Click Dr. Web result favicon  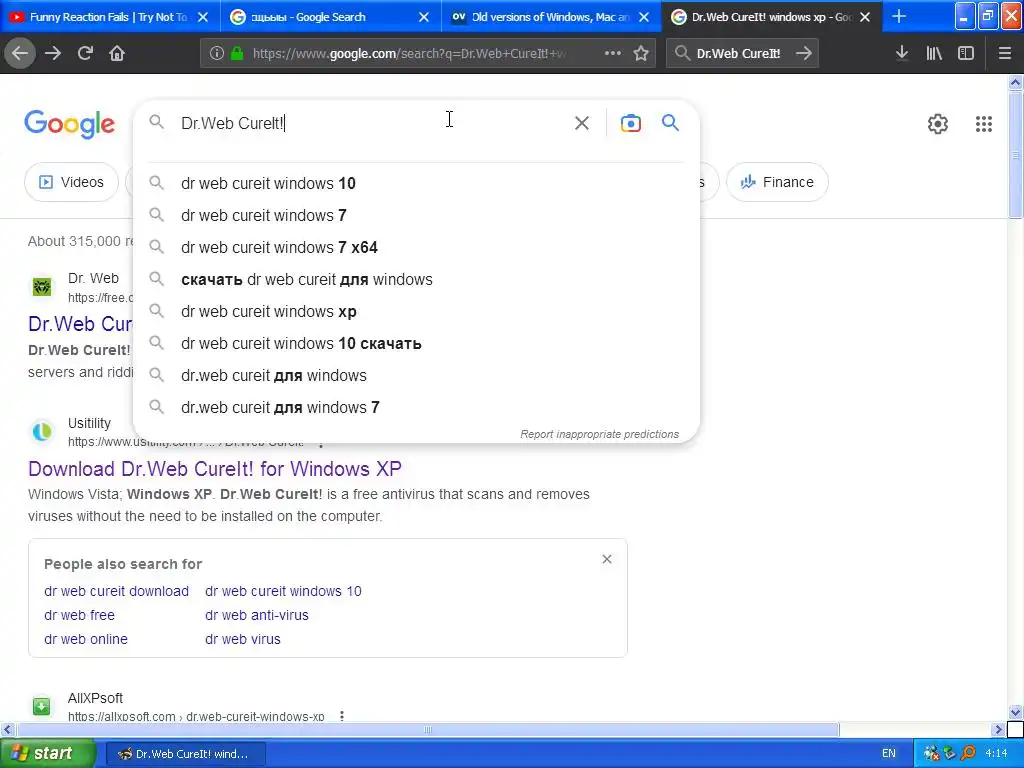coord(42,287)
